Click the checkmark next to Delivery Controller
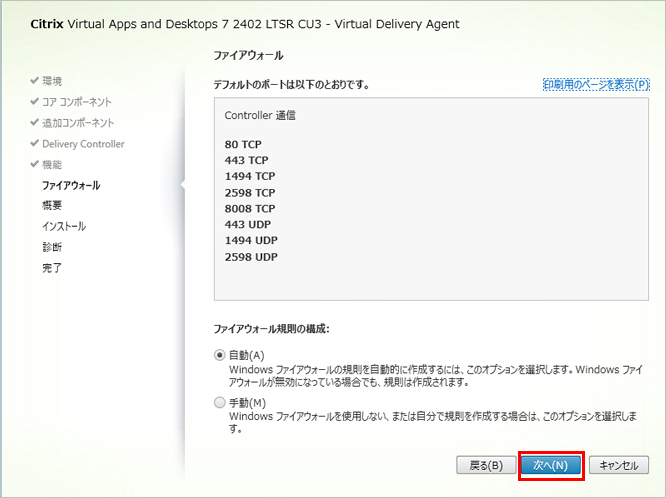Viewport: 666px width, 498px height. coord(35,143)
